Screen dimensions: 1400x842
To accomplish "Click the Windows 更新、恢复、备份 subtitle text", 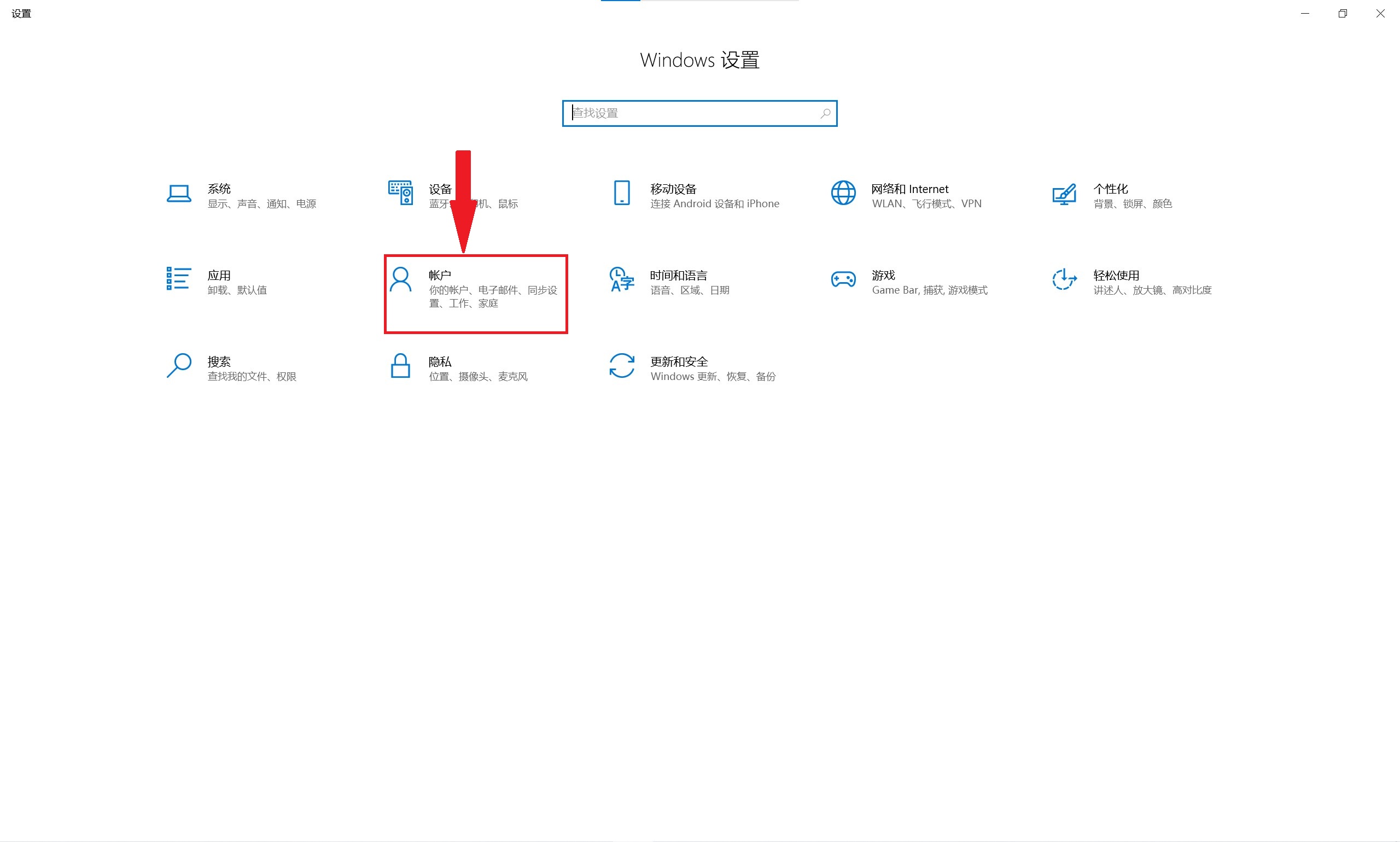I will [x=714, y=376].
